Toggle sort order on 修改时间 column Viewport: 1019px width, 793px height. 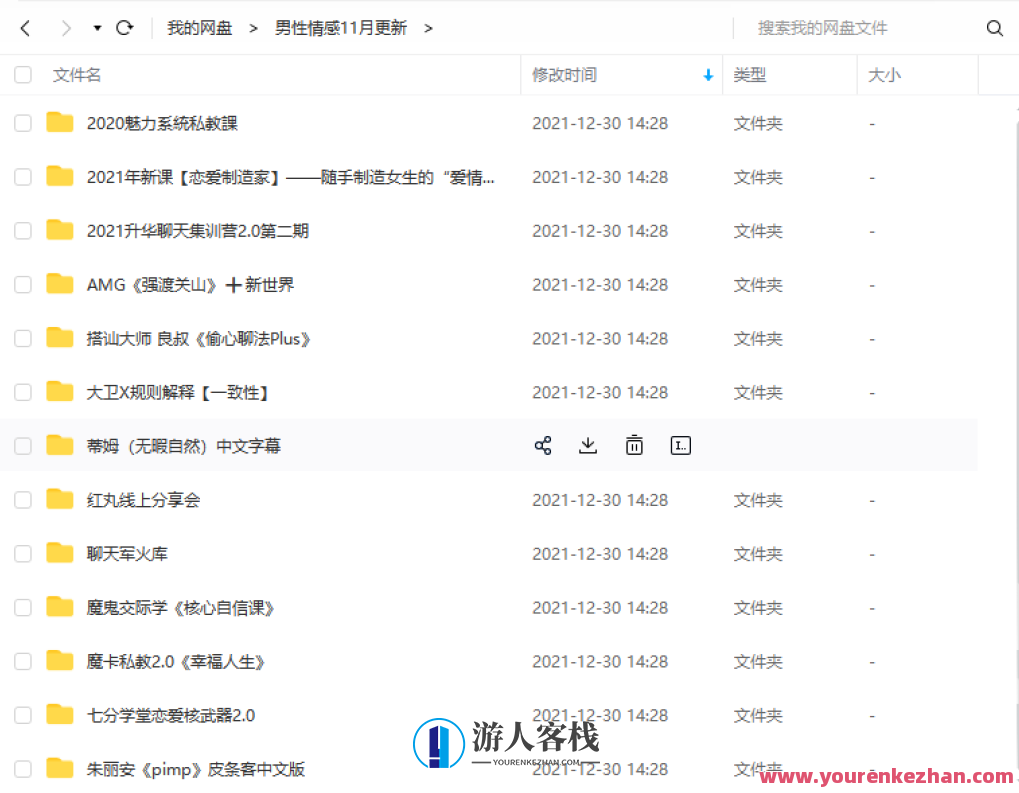point(707,74)
